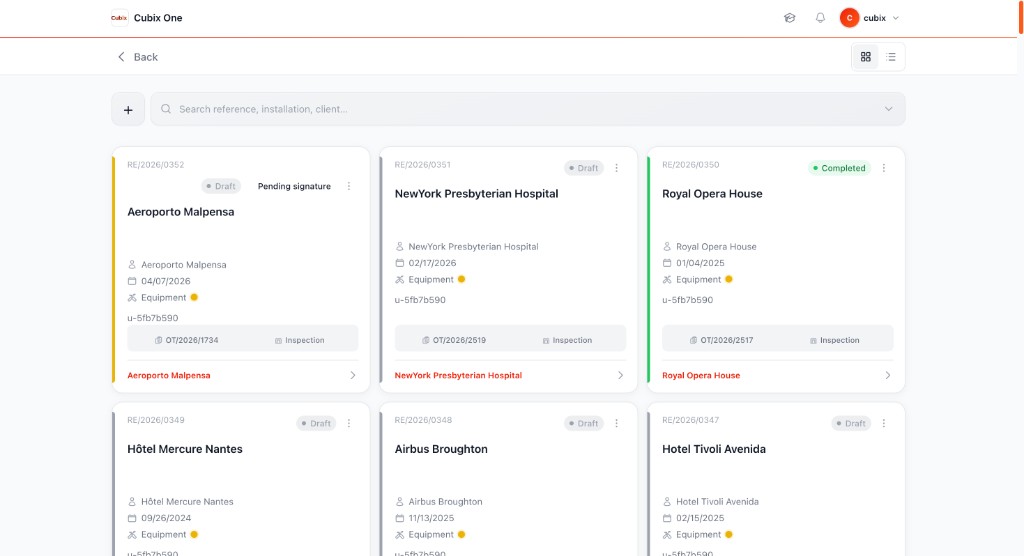Switch to grid card view
This screenshot has height=556, width=1024.
point(866,57)
